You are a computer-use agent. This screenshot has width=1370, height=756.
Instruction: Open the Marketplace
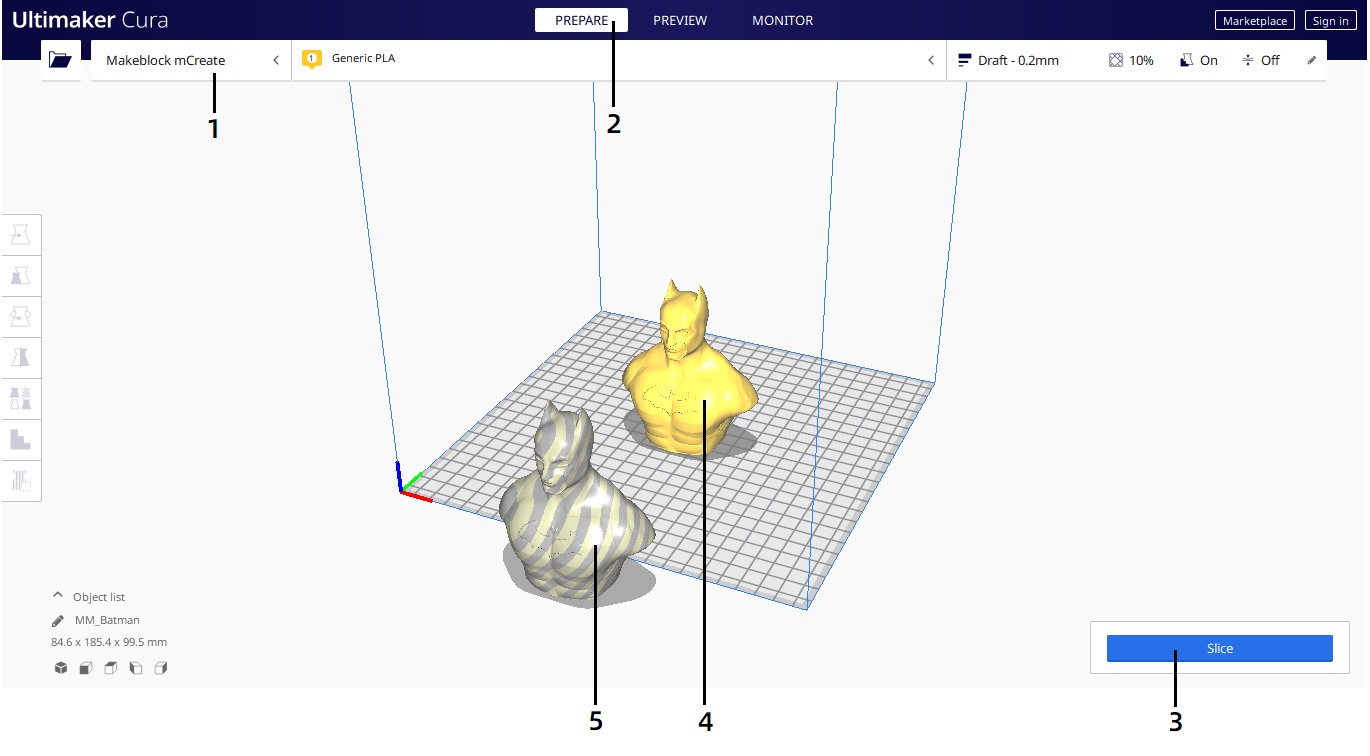[x=1255, y=21]
